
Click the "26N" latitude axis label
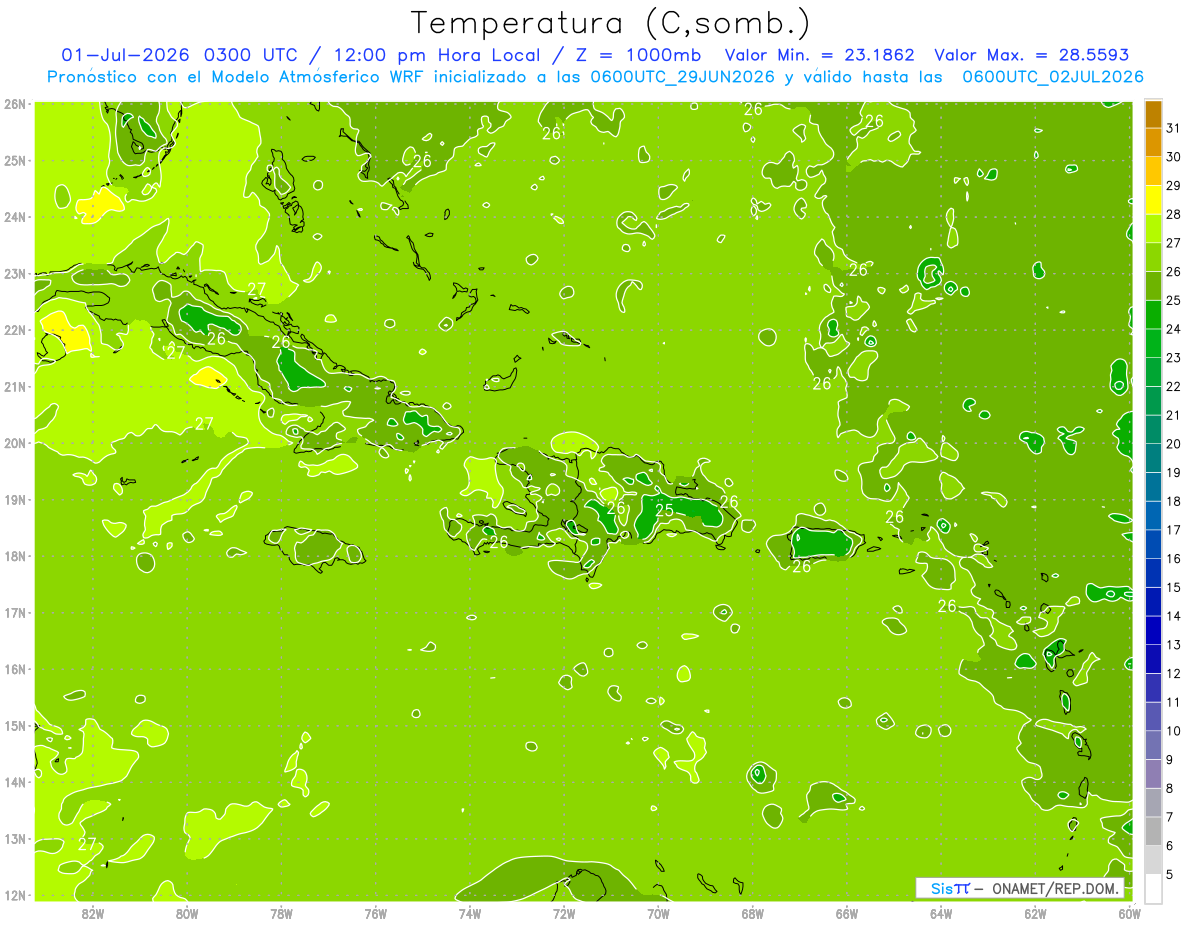pyautogui.click(x=15, y=104)
